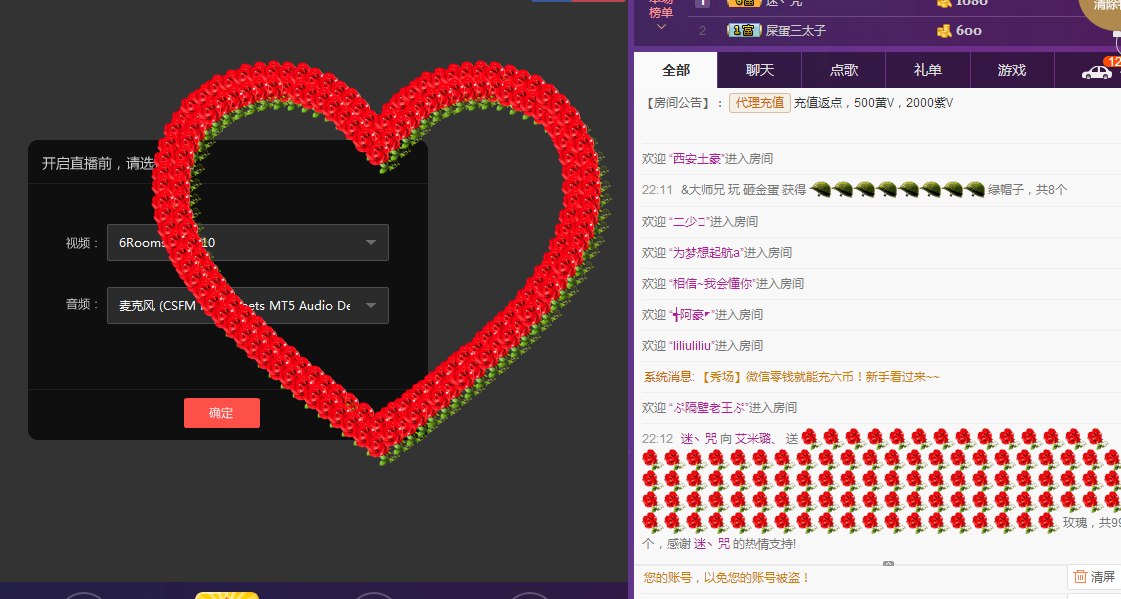Screen dimensions: 1121x599
Task: Switch to the 全部 tab
Action: (x=676, y=70)
